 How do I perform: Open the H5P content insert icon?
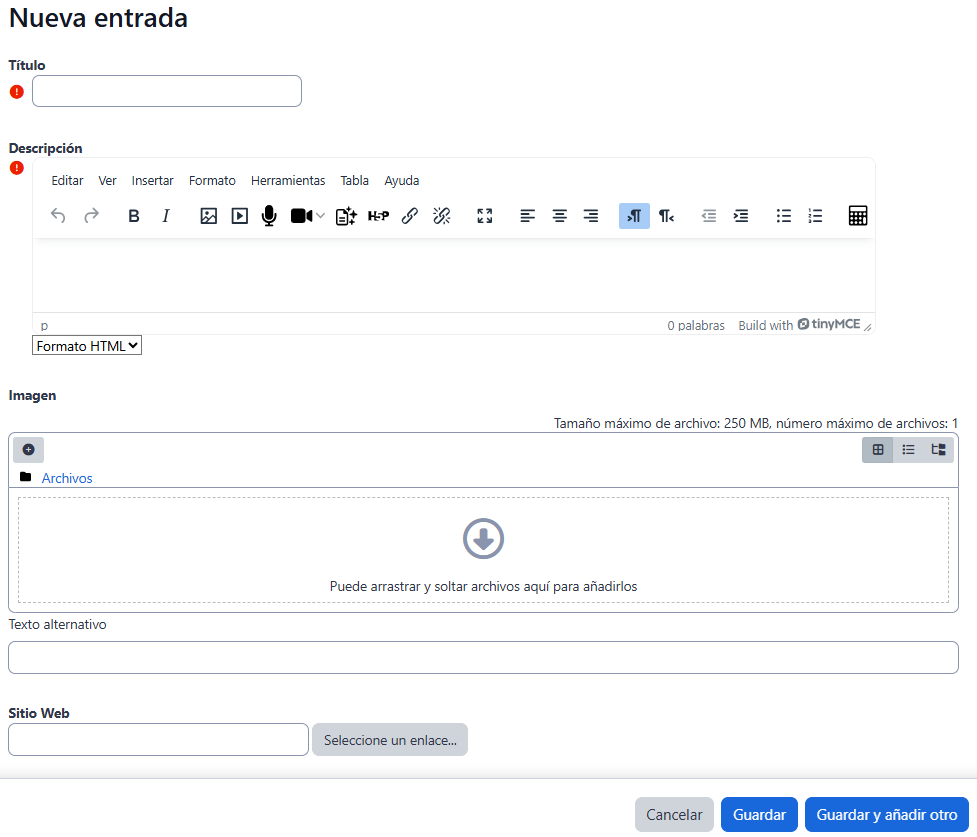(x=378, y=216)
